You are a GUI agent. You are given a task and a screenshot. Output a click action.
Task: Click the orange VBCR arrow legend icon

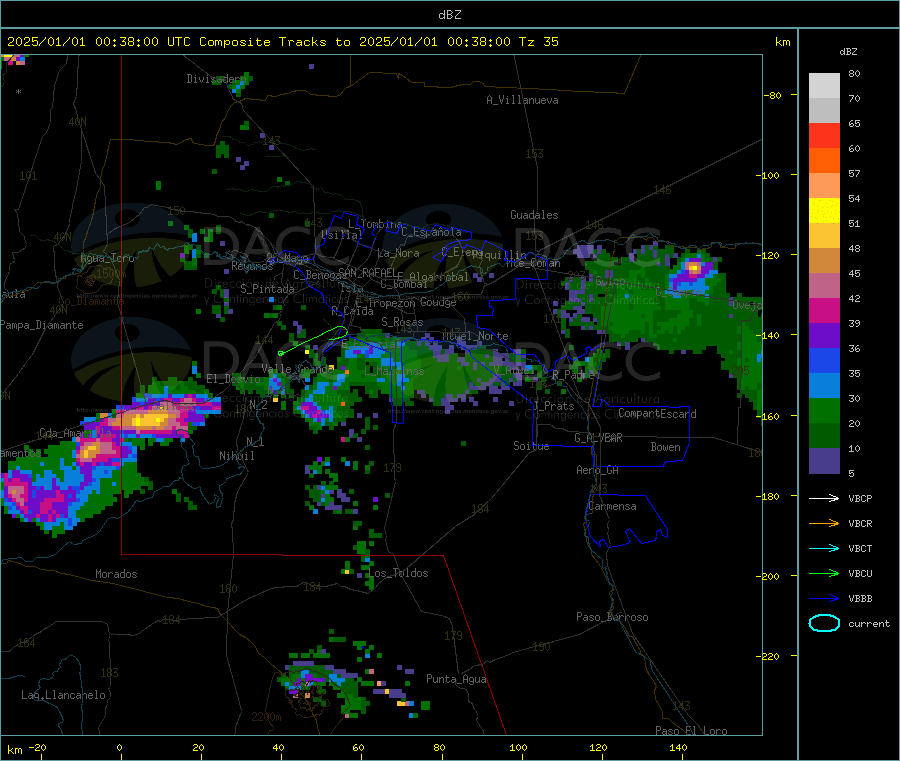point(824,523)
